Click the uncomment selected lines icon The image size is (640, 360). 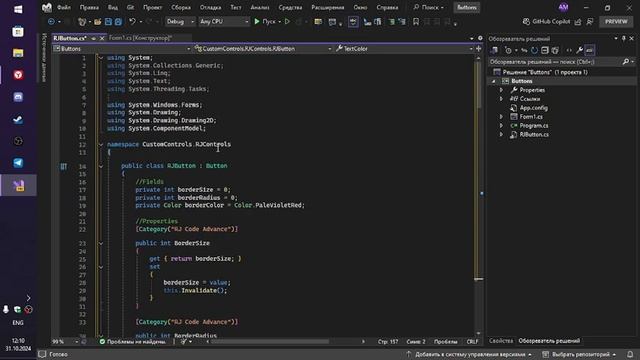[x=402, y=22]
